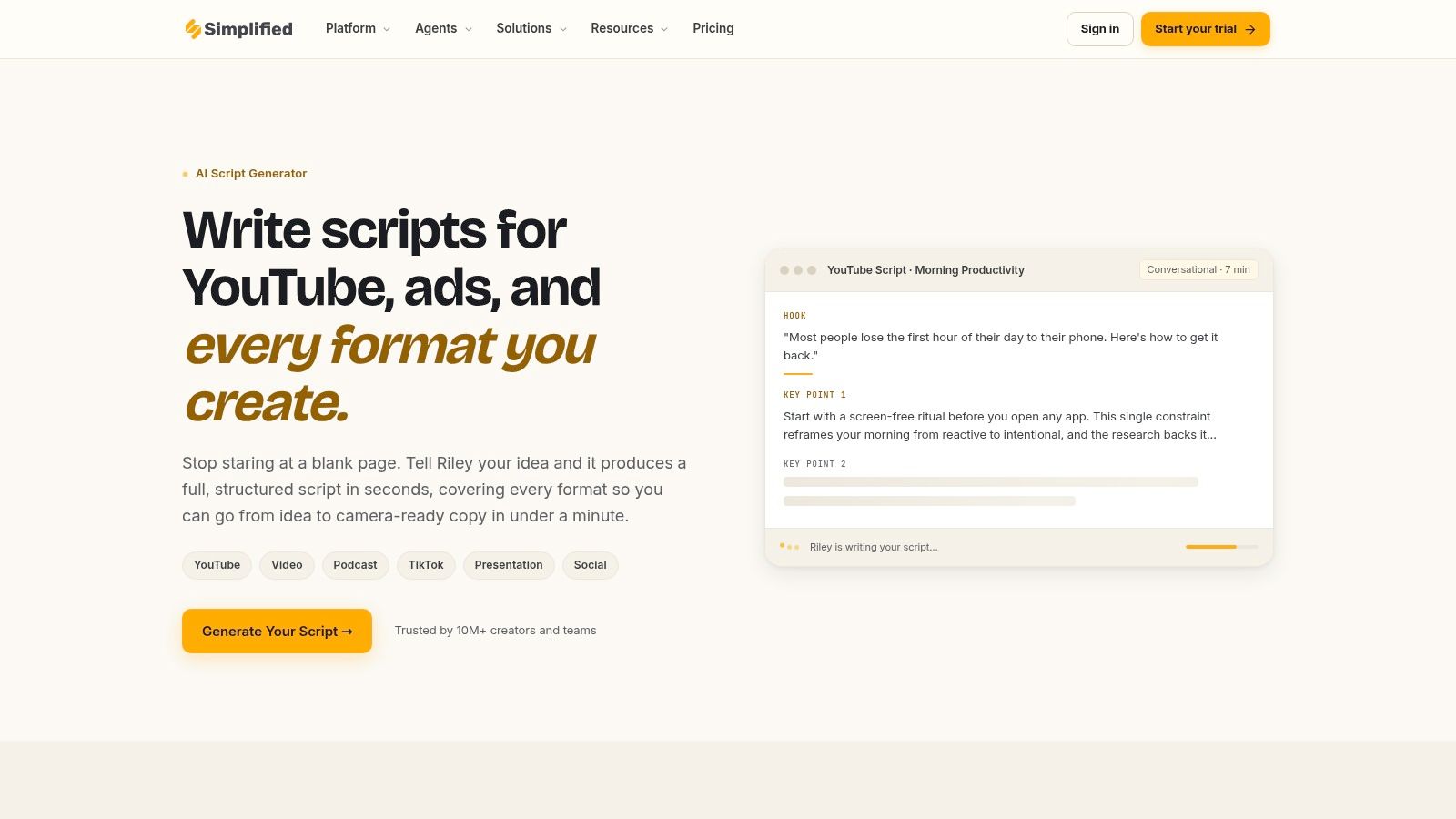Click the Simplified logo icon
Image resolution: width=1456 pixels, height=819 pixels.
pos(193,29)
